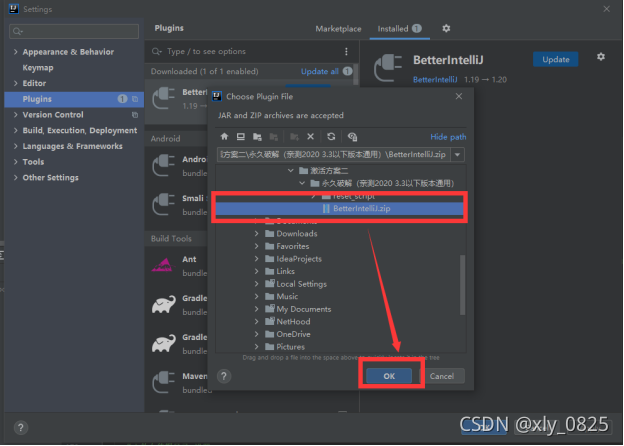Open plugins gear menu beside Installed tab
The image size is (624, 446).
(x=446, y=28)
